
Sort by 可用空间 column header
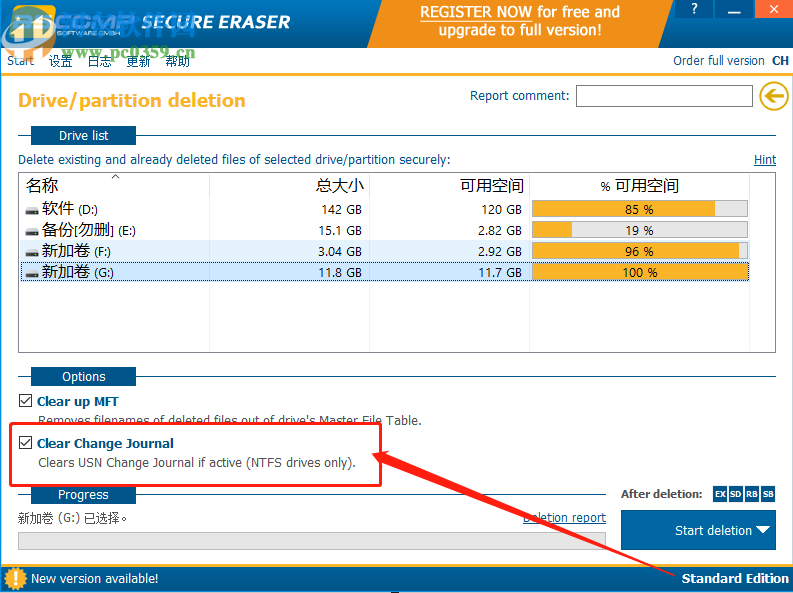click(450, 186)
